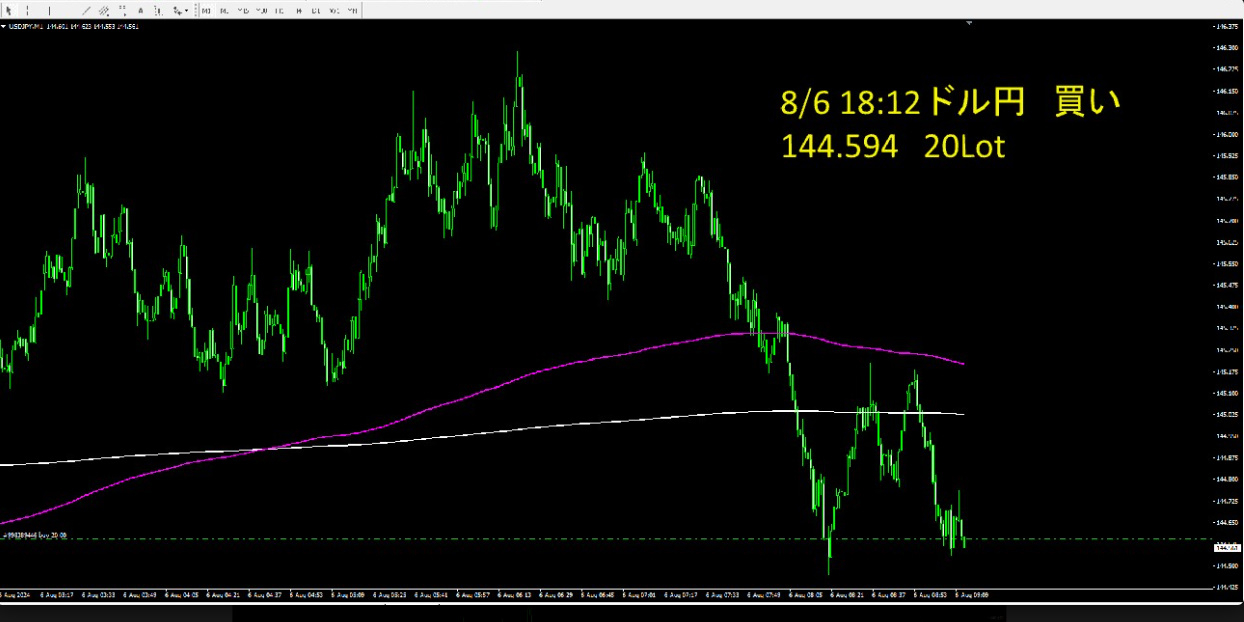Screen dimensions: 1244x622
Task: Pick the Fibonacci retracement tool
Action: (122, 11)
